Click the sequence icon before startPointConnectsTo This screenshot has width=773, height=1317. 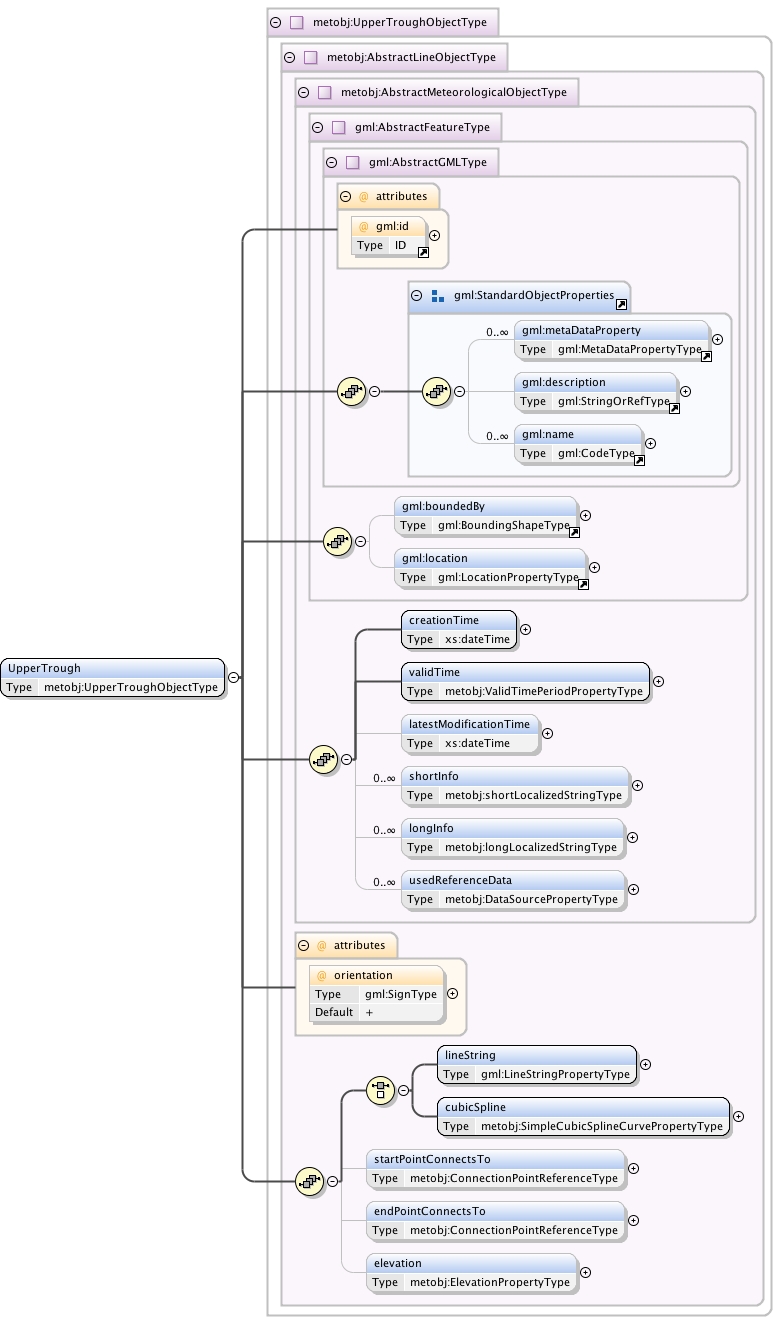(x=310, y=1181)
